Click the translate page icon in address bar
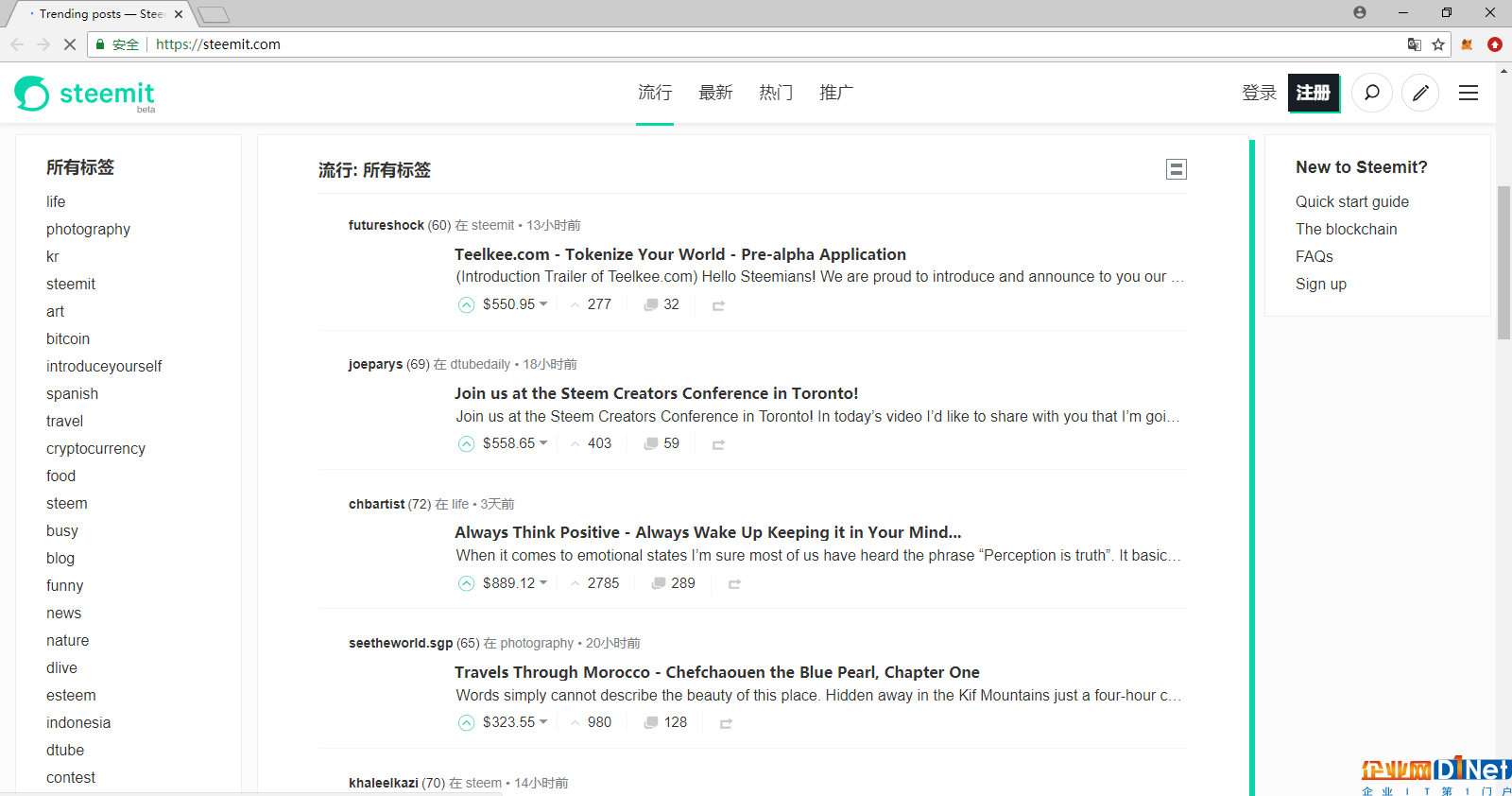 coord(1415,44)
